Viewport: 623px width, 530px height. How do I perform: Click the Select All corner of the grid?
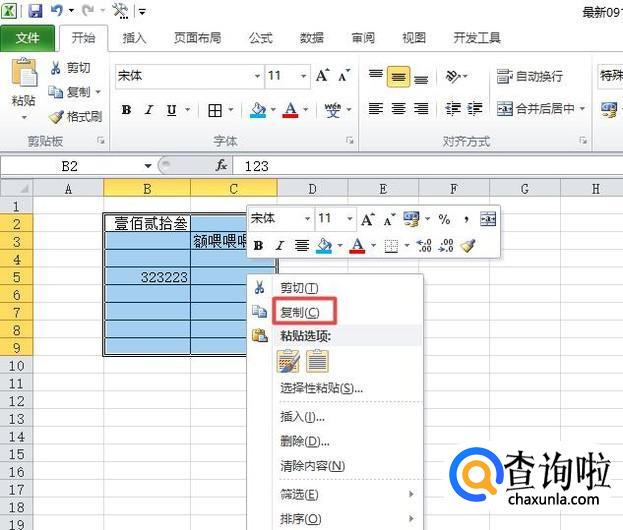(x=16, y=188)
